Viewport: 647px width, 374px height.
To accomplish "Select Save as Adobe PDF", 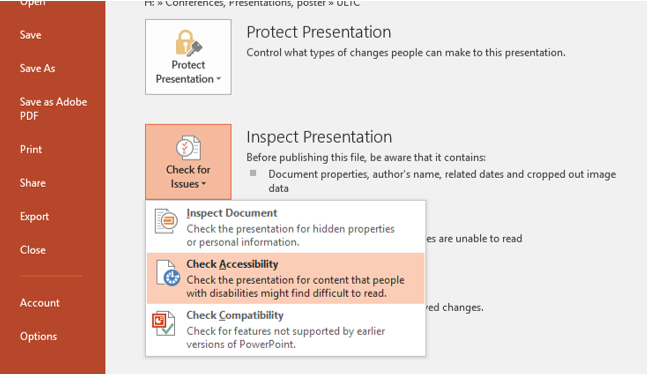I will pyautogui.click(x=53, y=109).
